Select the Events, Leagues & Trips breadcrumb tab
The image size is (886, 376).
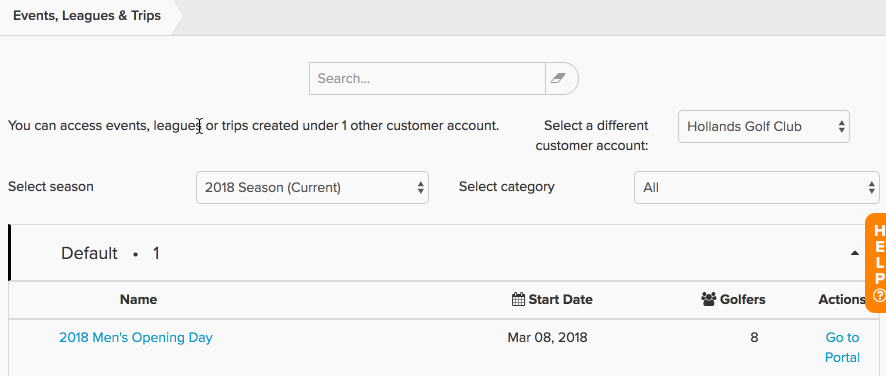coord(87,16)
